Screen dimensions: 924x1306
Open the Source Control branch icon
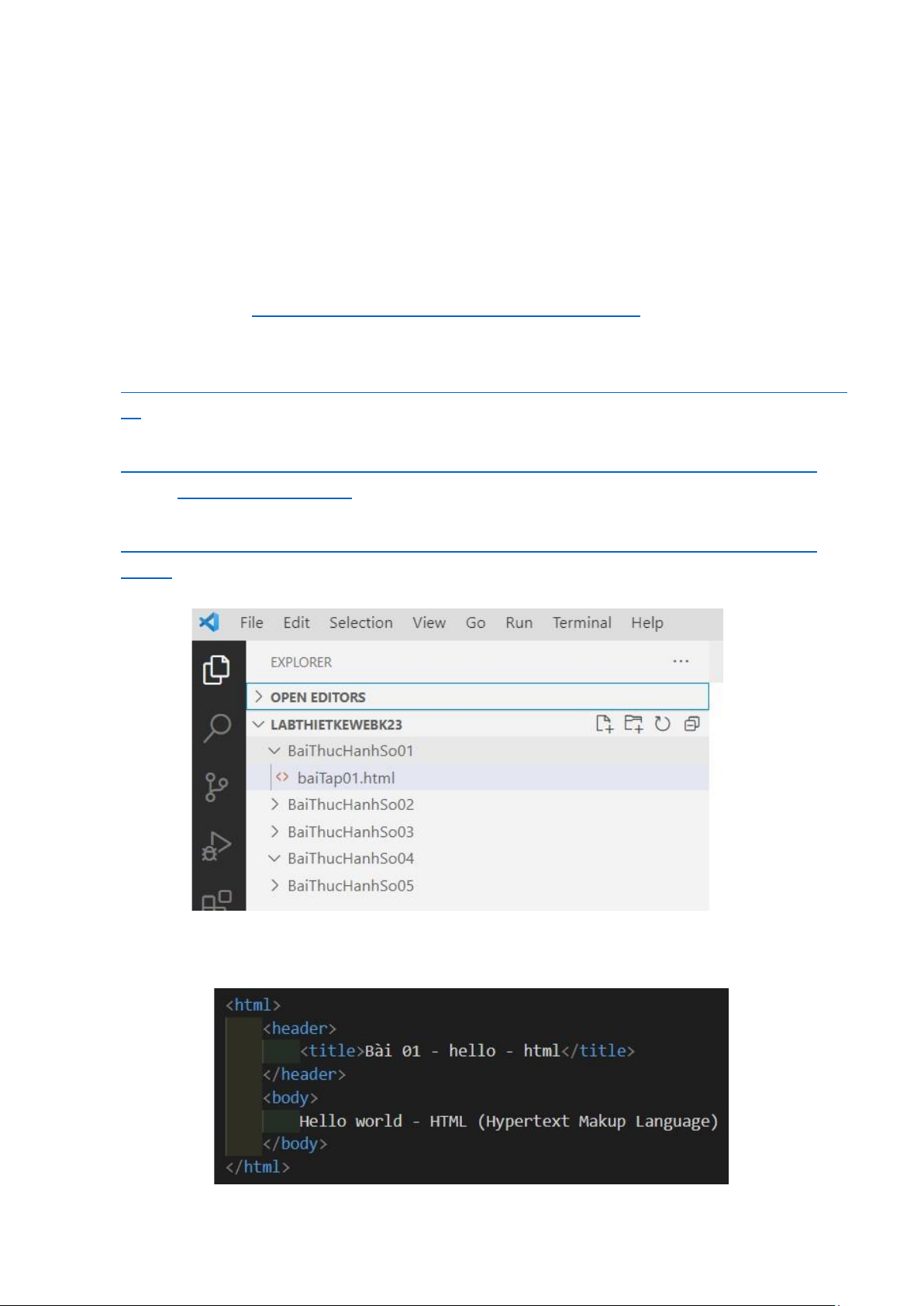(216, 787)
